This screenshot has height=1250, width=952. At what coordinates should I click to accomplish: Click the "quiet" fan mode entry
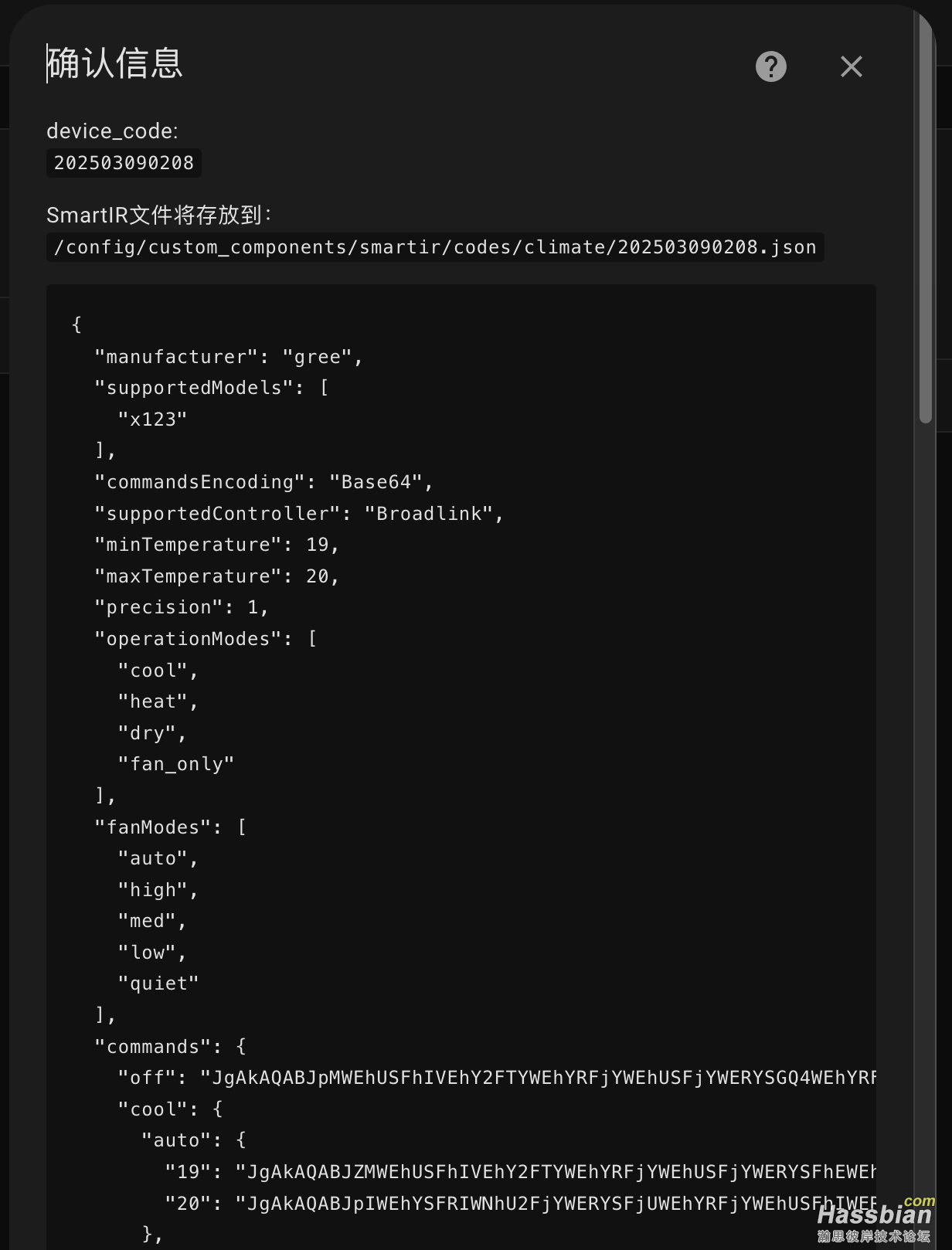[x=158, y=983]
